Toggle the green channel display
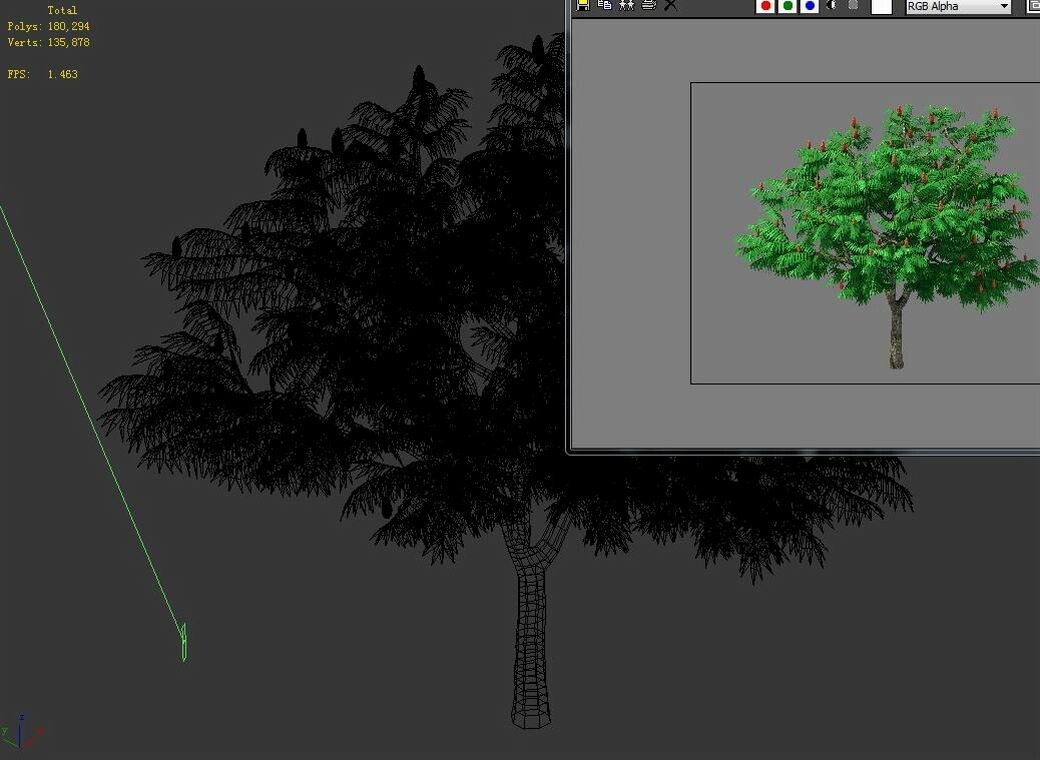 pyautogui.click(x=787, y=6)
